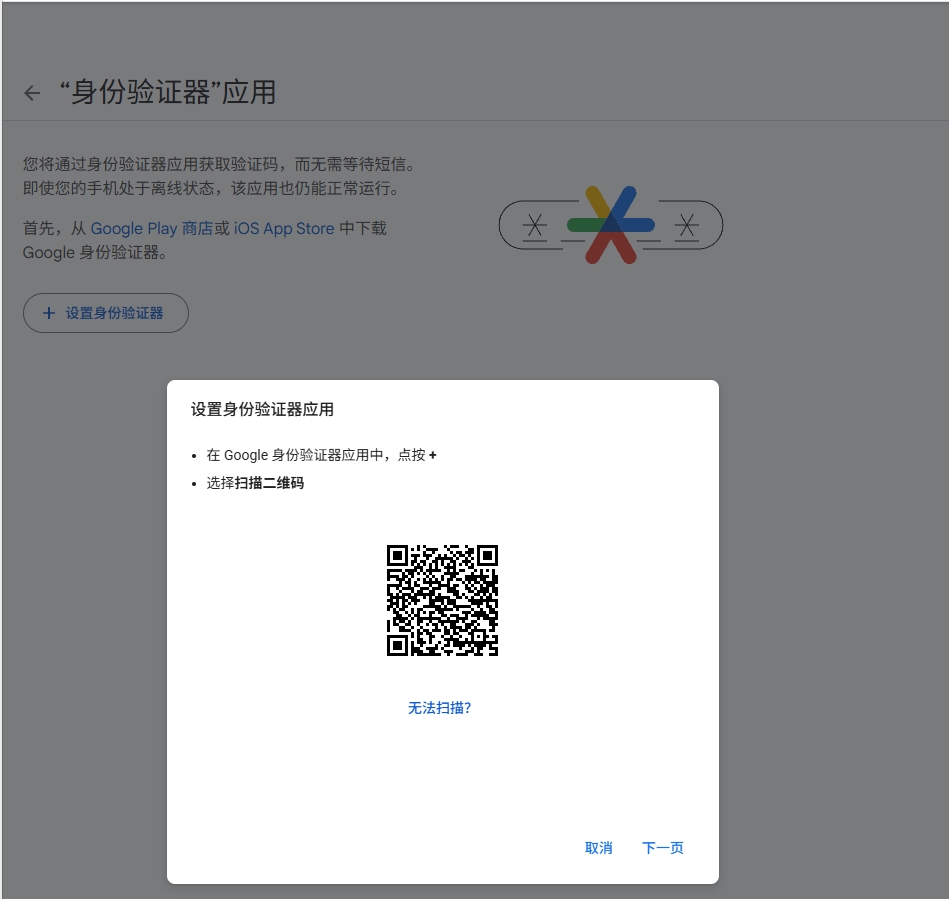Viewport: 949px width, 899px height.
Task: Click the Google Authenticator logo illustration
Action: click(611, 225)
